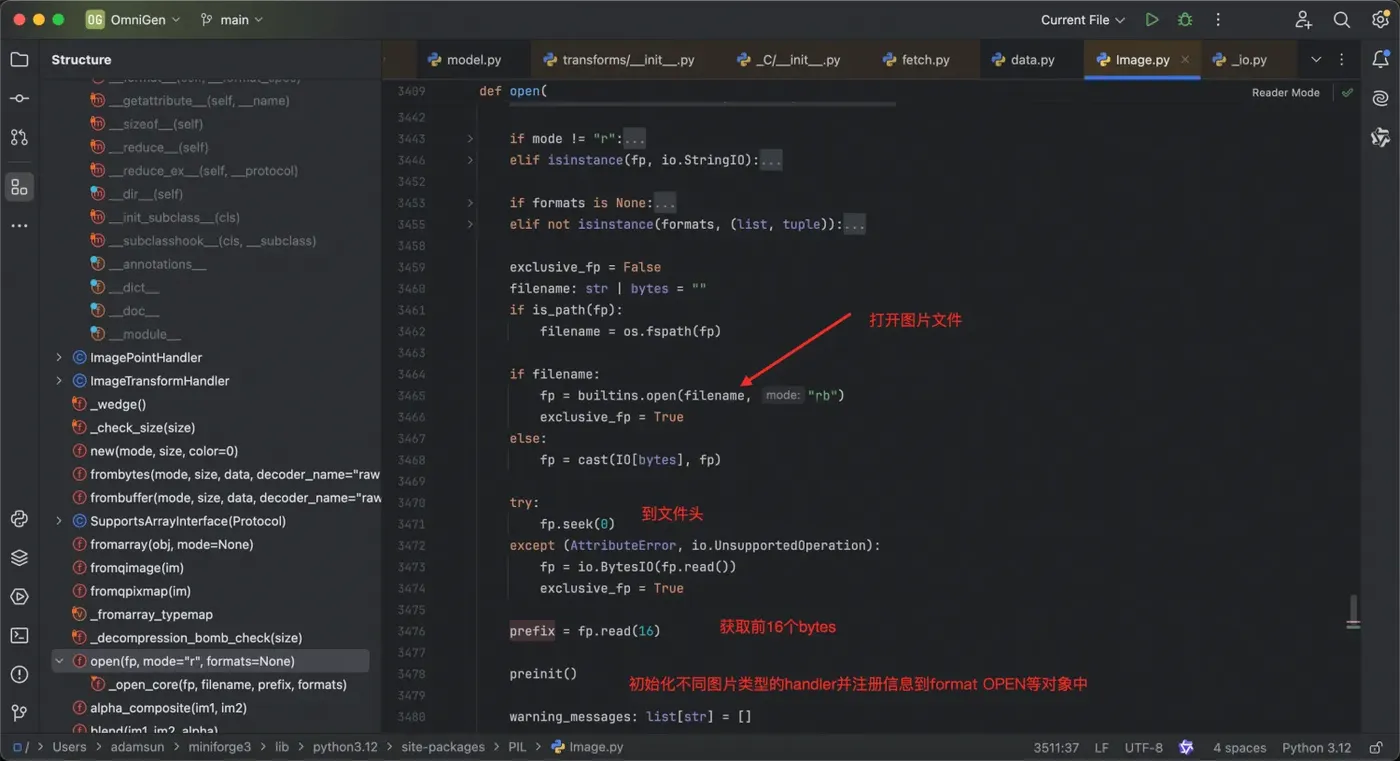Open the Commit tool window icon
This screenshot has width=1400, height=761.
[x=19, y=98]
